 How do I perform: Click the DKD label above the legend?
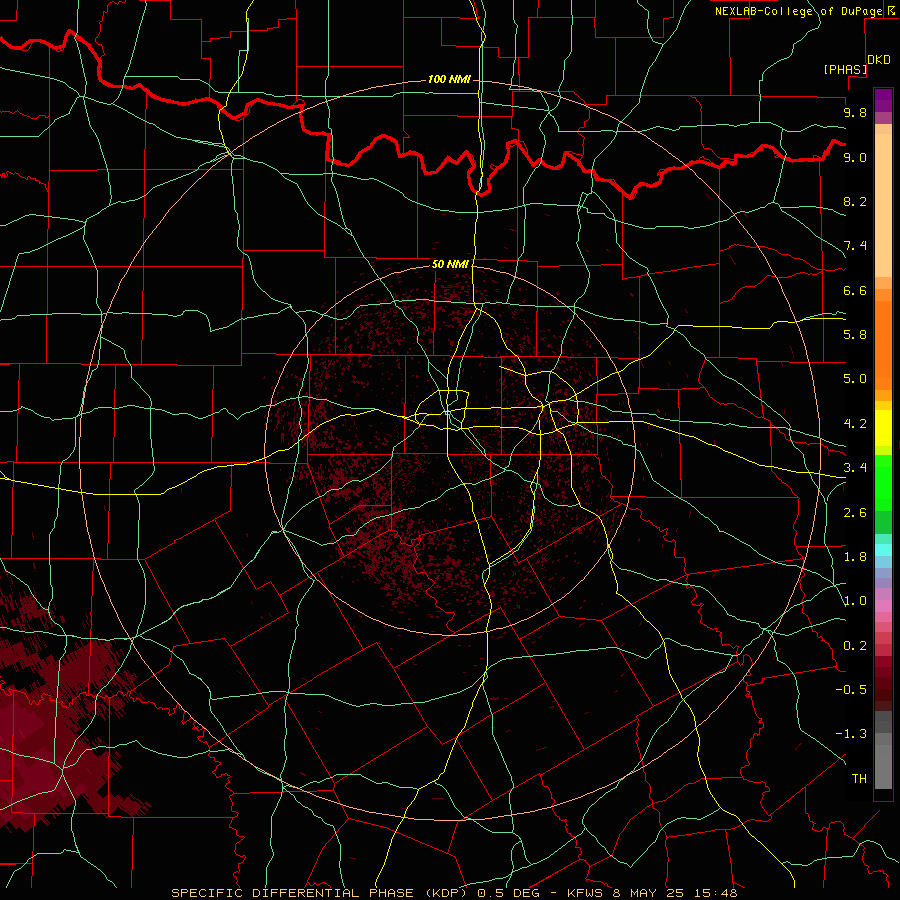click(x=879, y=60)
